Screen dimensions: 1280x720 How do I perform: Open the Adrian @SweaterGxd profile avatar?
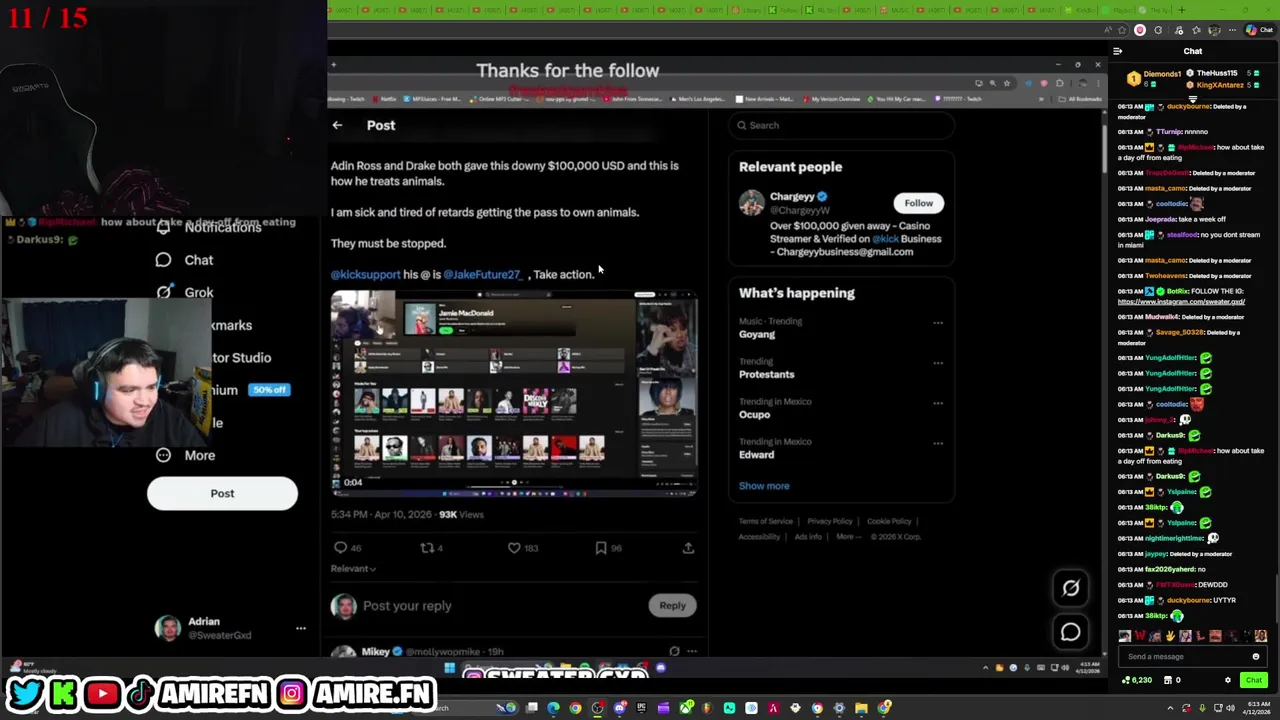pos(168,628)
